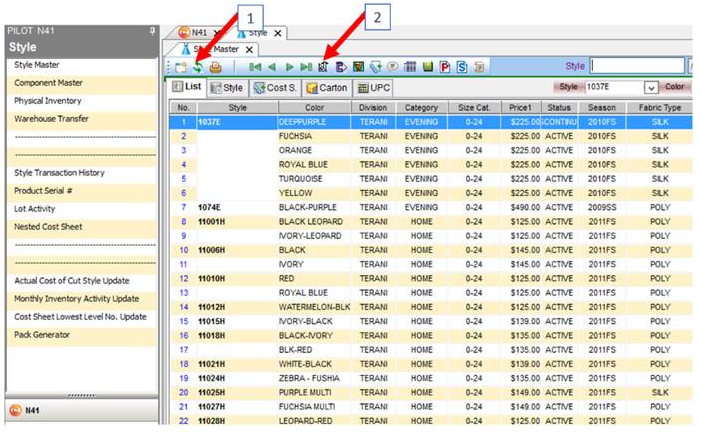Sort by the Fabric Type column header

point(659,108)
